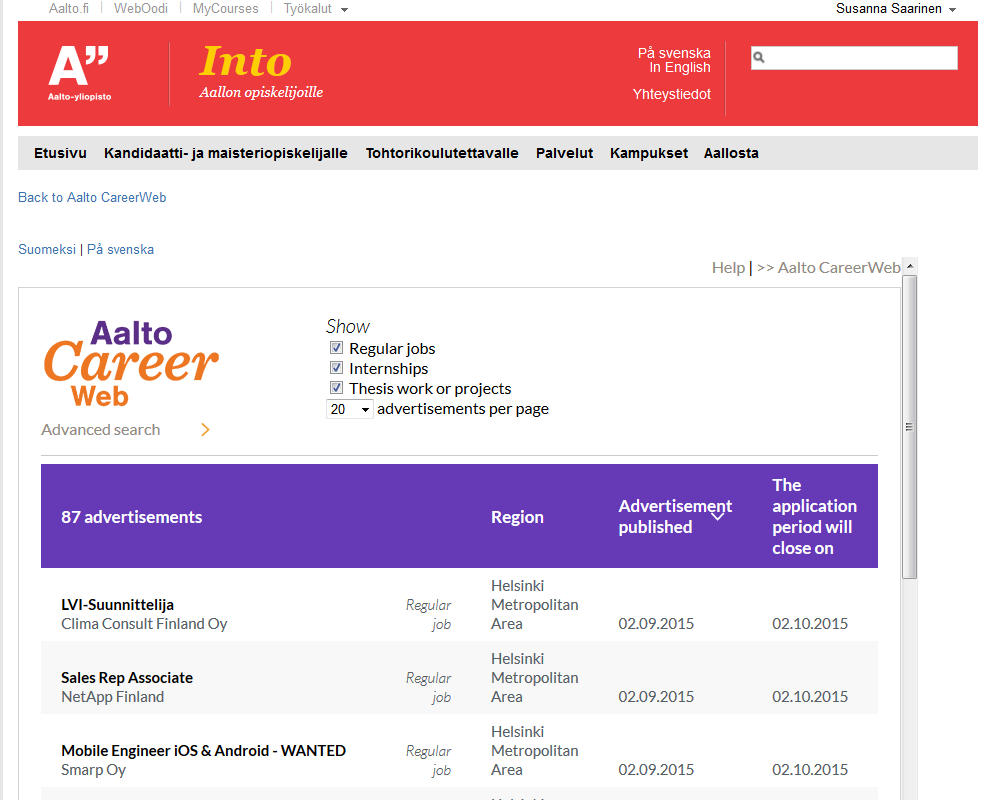Sort by Advertisement published header
990x800 pixels.
(x=675, y=516)
